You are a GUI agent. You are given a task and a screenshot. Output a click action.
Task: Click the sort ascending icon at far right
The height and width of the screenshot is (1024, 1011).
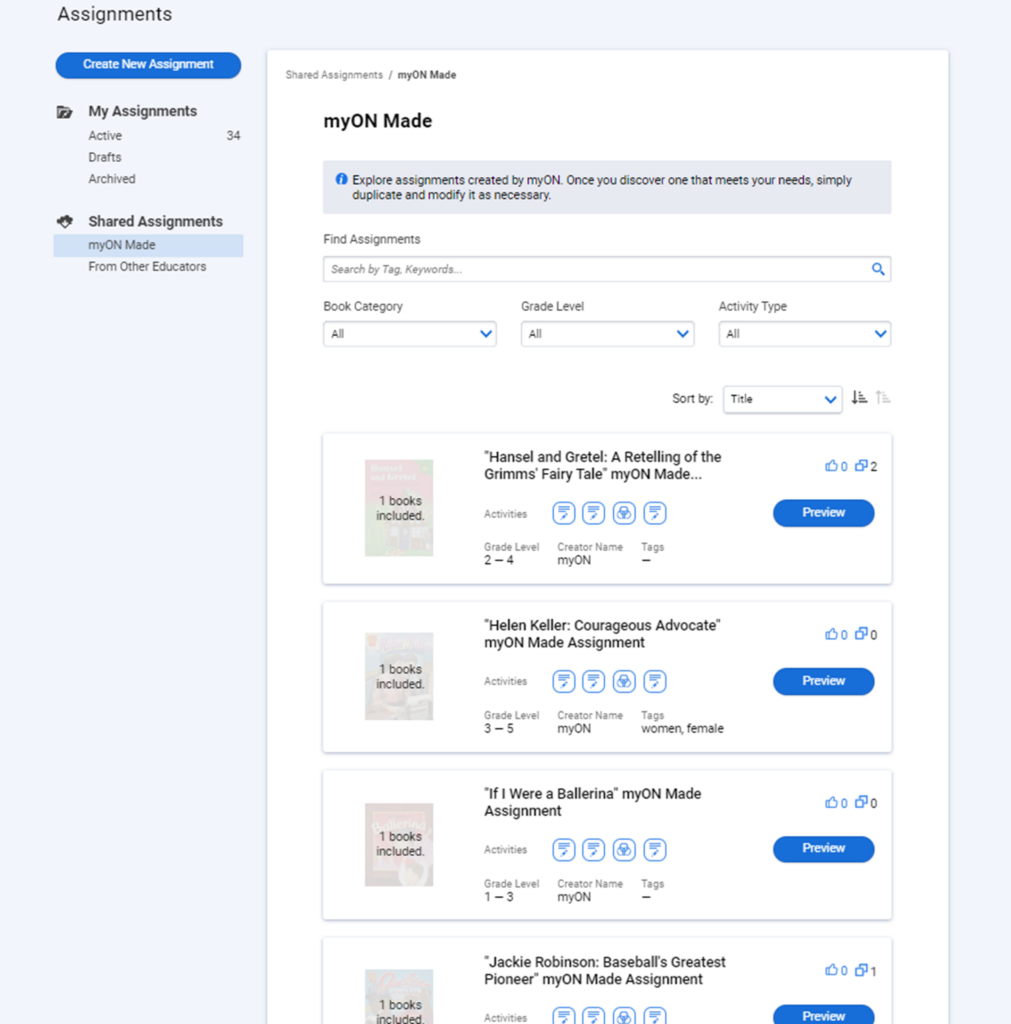click(x=882, y=398)
